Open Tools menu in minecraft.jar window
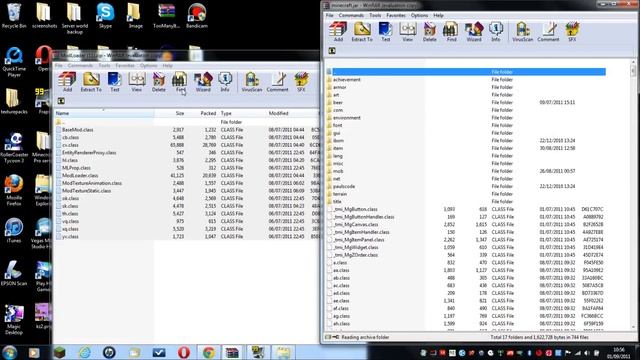The image size is (640, 360). 375,16
